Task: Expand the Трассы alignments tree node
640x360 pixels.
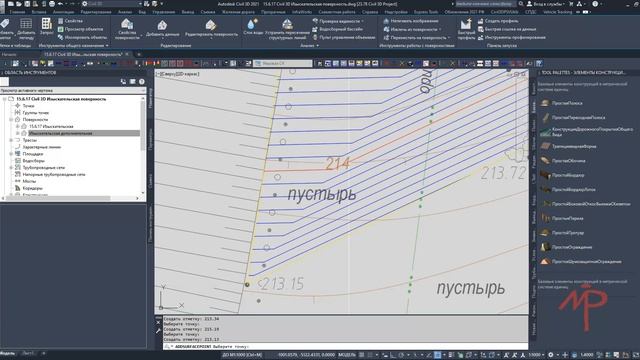Action: click(11, 140)
